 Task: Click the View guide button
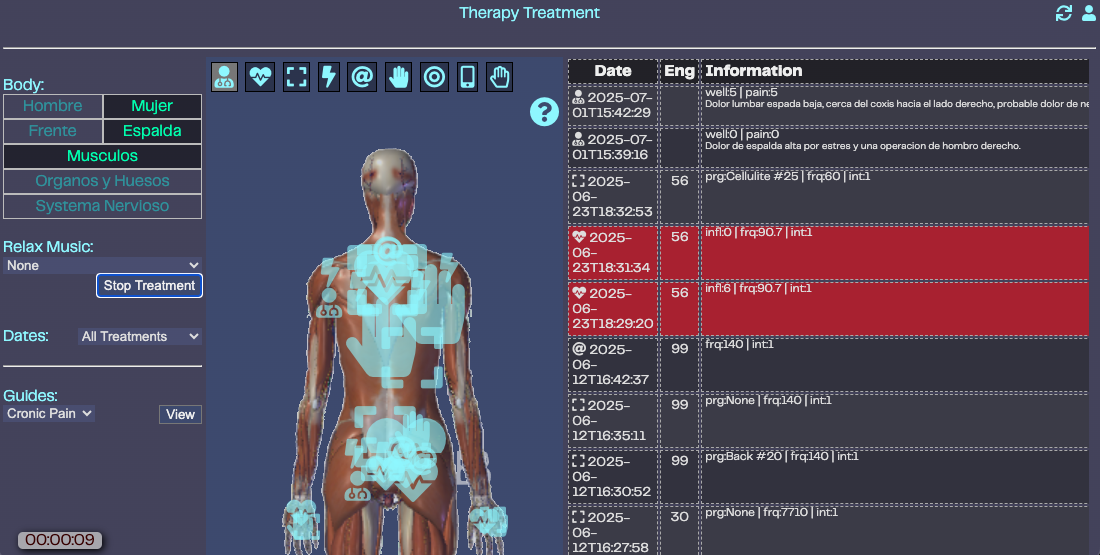point(180,414)
